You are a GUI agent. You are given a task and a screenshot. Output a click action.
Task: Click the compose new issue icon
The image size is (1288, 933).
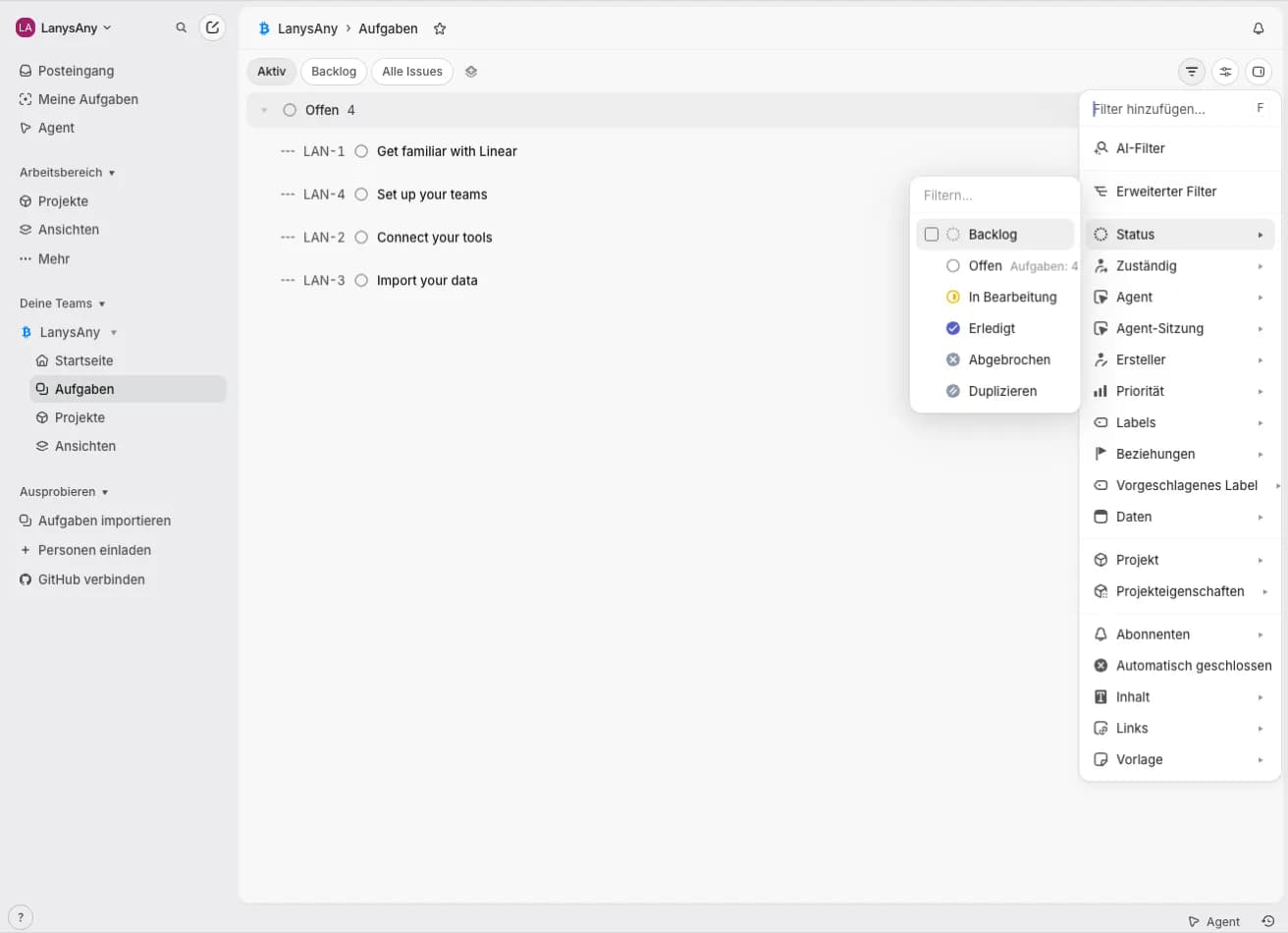click(212, 27)
